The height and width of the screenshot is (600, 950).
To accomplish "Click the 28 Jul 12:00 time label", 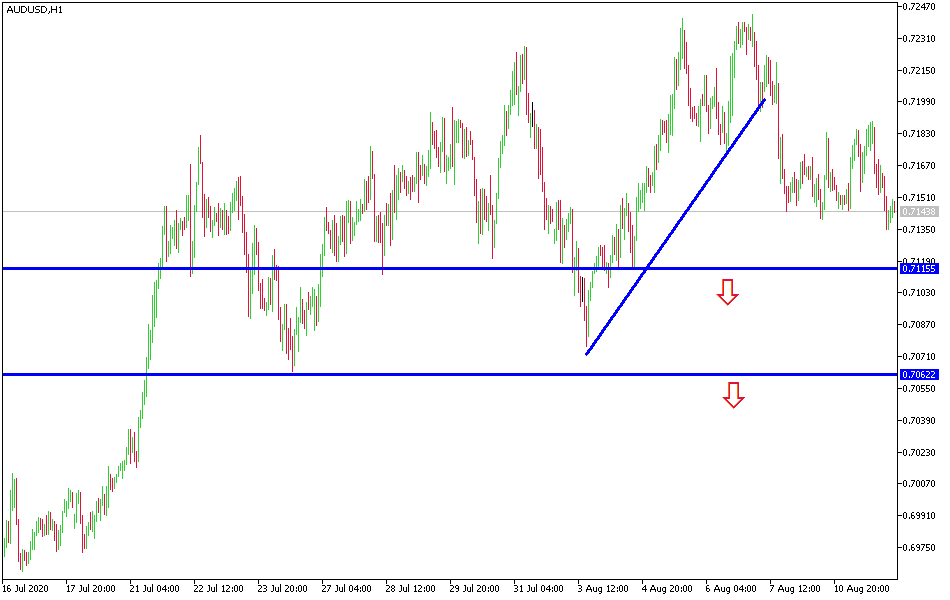I will click(x=410, y=588).
